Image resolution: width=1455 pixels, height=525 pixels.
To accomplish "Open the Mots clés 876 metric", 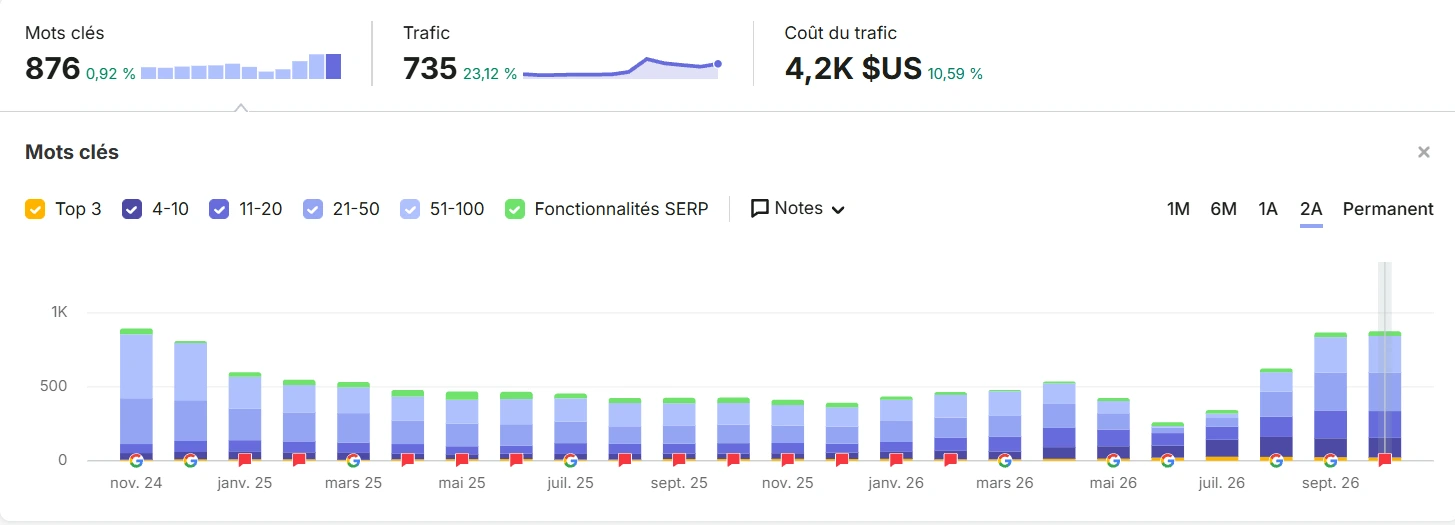I will [x=53, y=68].
